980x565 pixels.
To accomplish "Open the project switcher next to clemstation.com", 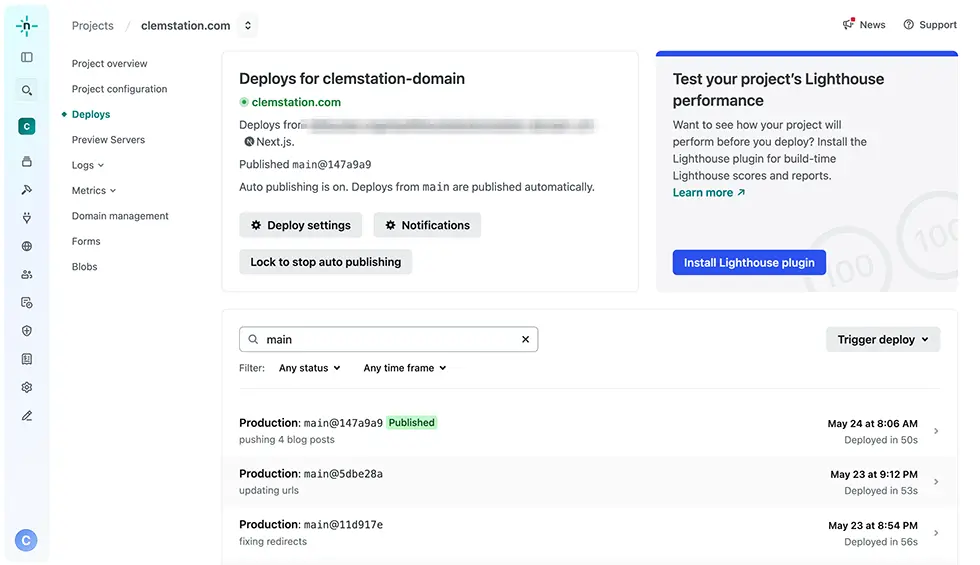I will 248,26.
